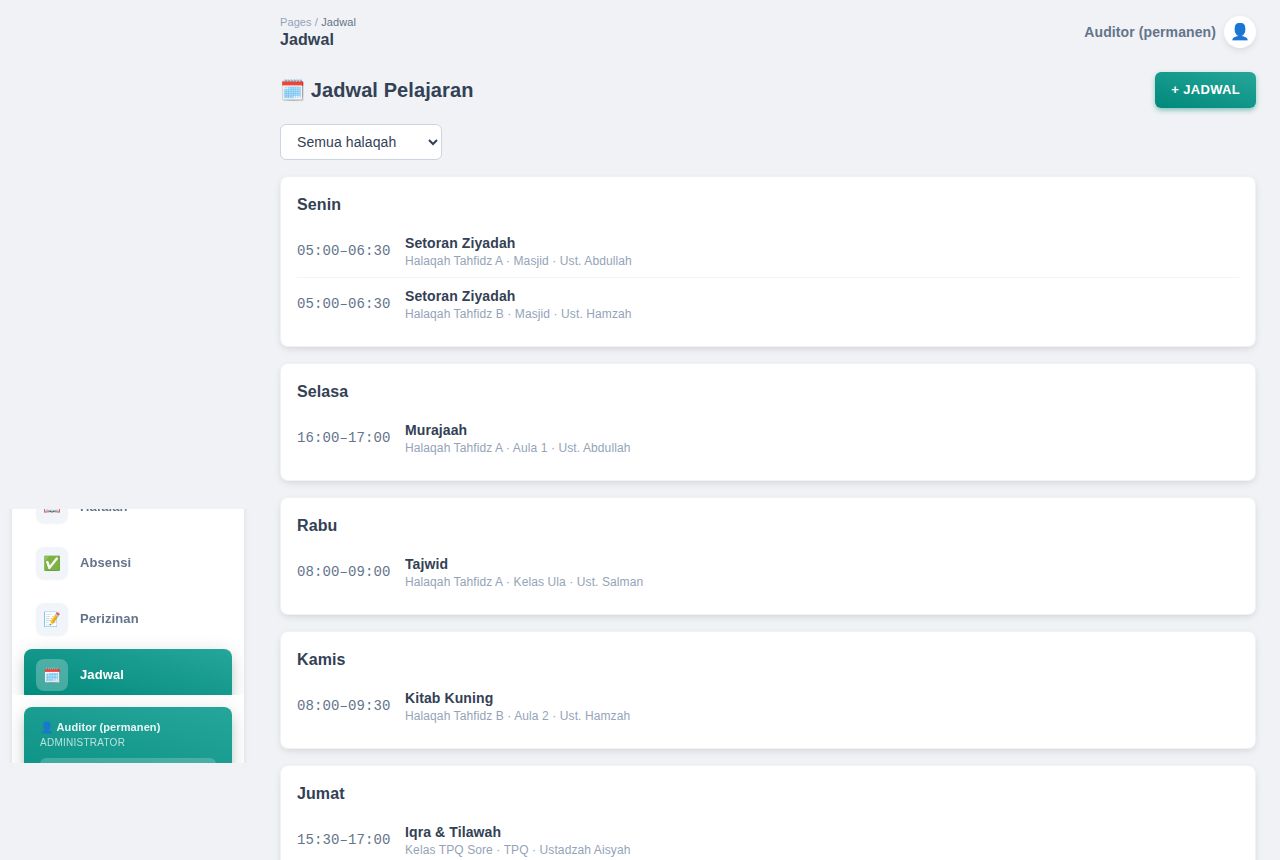Click the Iqra & Tilawah schedule entry title
The image size is (1280, 860).
pyautogui.click(x=453, y=832)
